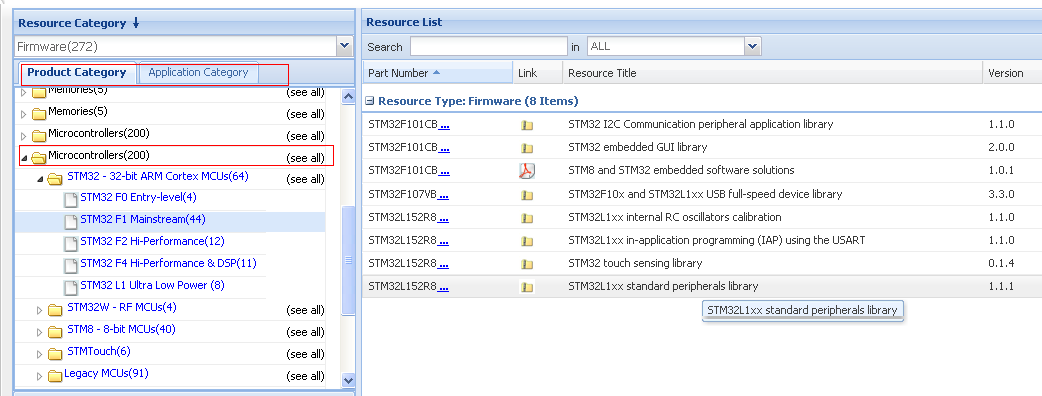Click see all for STM8 - 8-bit MCUs
1042x396 pixels.
click(x=305, y=332)
